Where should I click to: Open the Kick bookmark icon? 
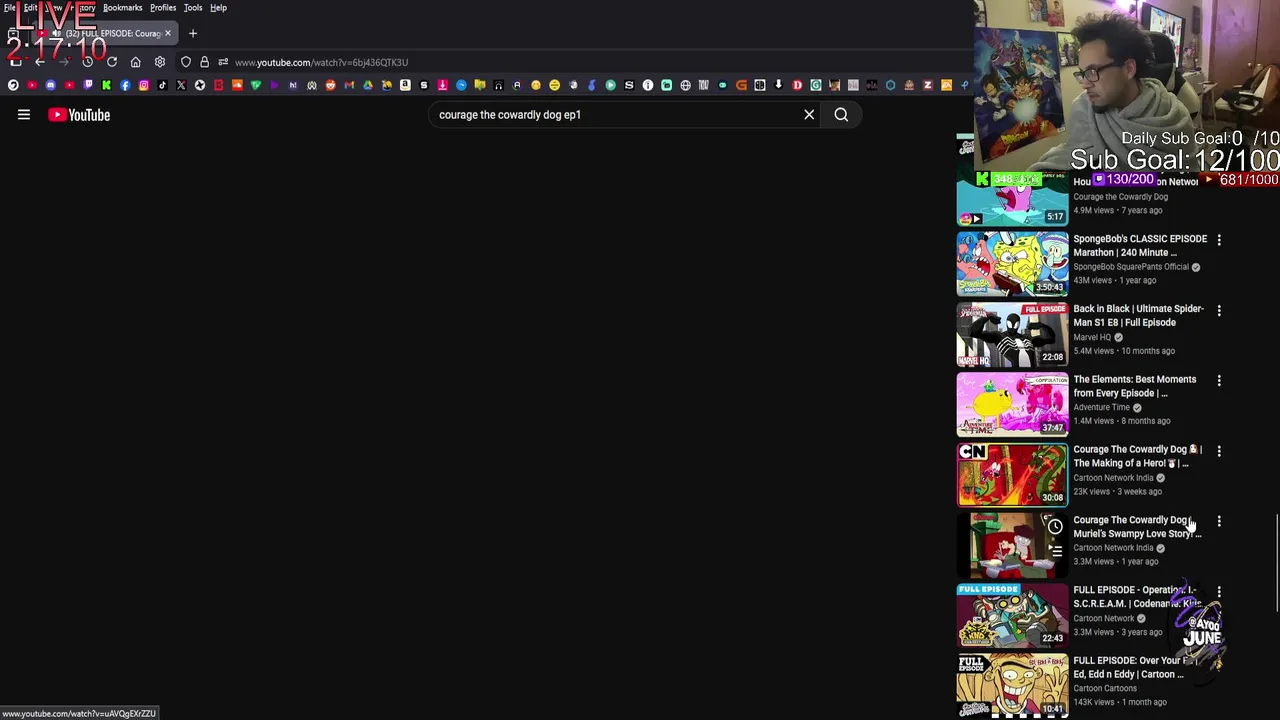pyautogui.click(x=106, y=85)
